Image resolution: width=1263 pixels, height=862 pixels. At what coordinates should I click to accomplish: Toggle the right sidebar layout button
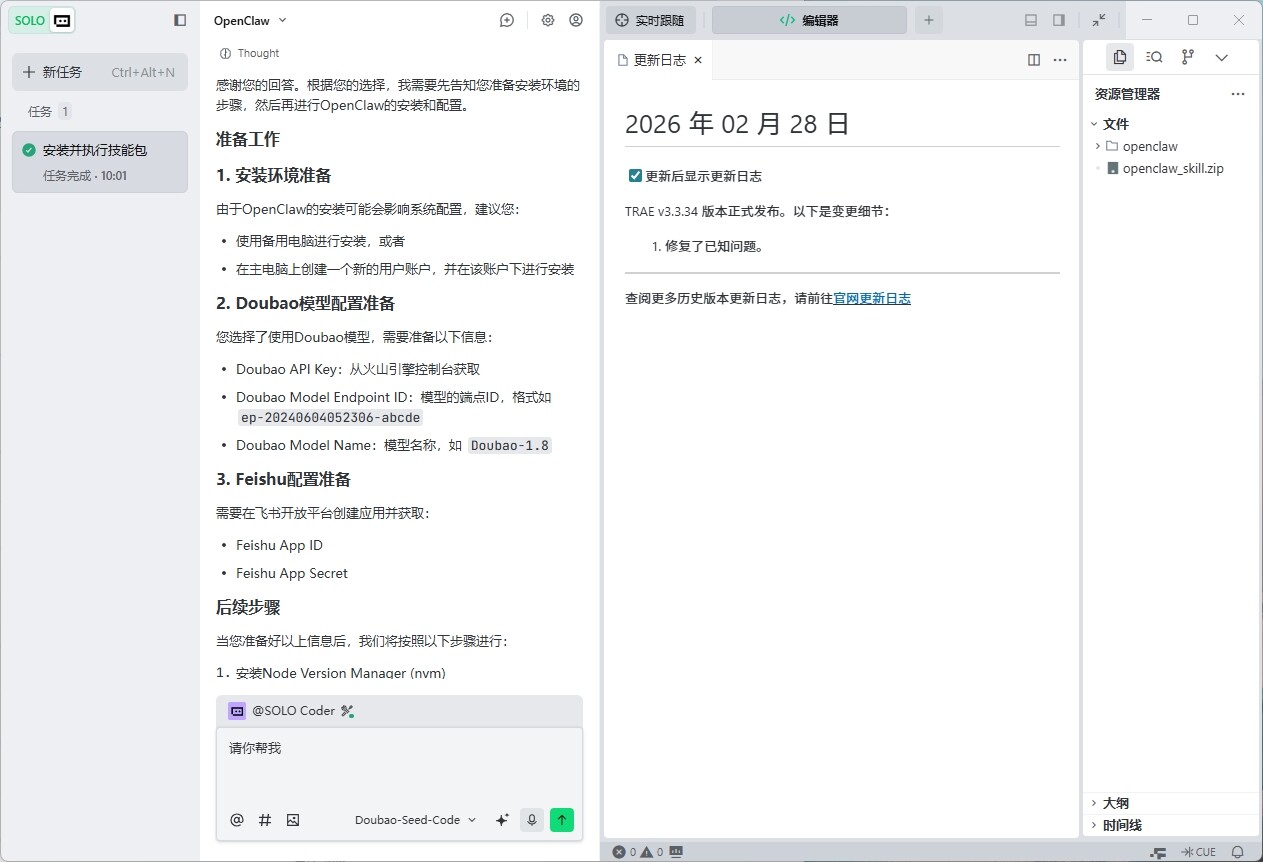coord(1059,20)
